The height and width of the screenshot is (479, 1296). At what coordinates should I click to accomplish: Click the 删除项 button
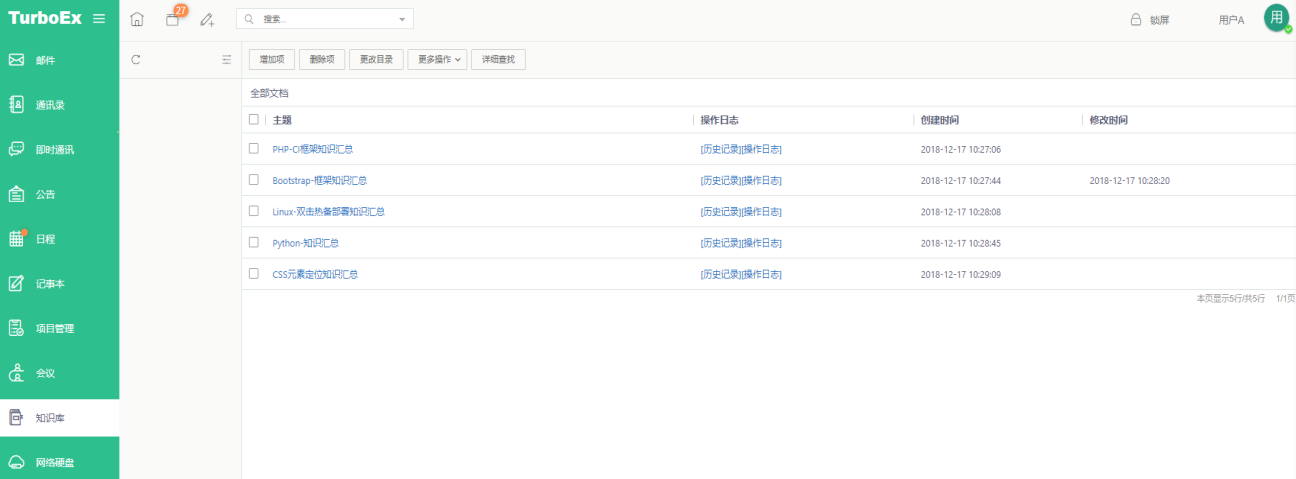pos(322,60)
